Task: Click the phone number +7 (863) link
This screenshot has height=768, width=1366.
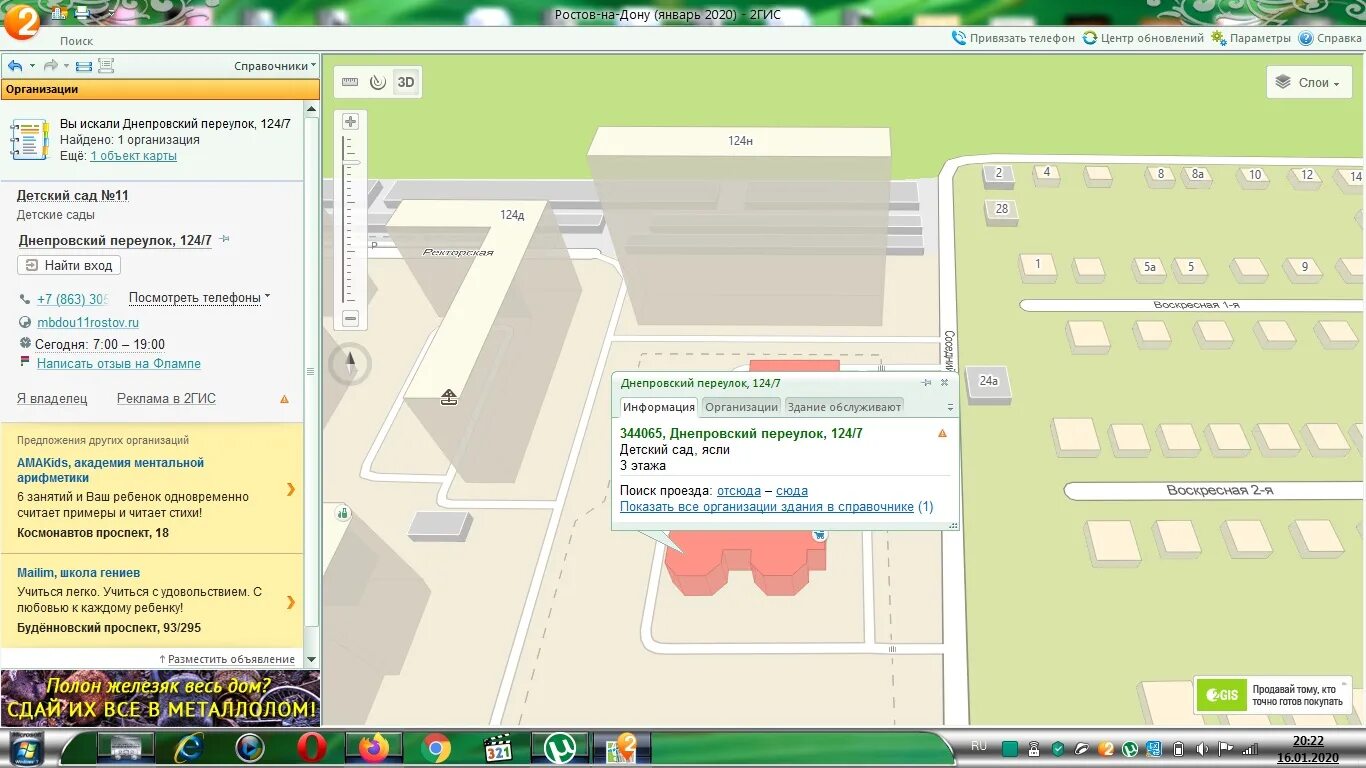Action: [x=72, y=299]
